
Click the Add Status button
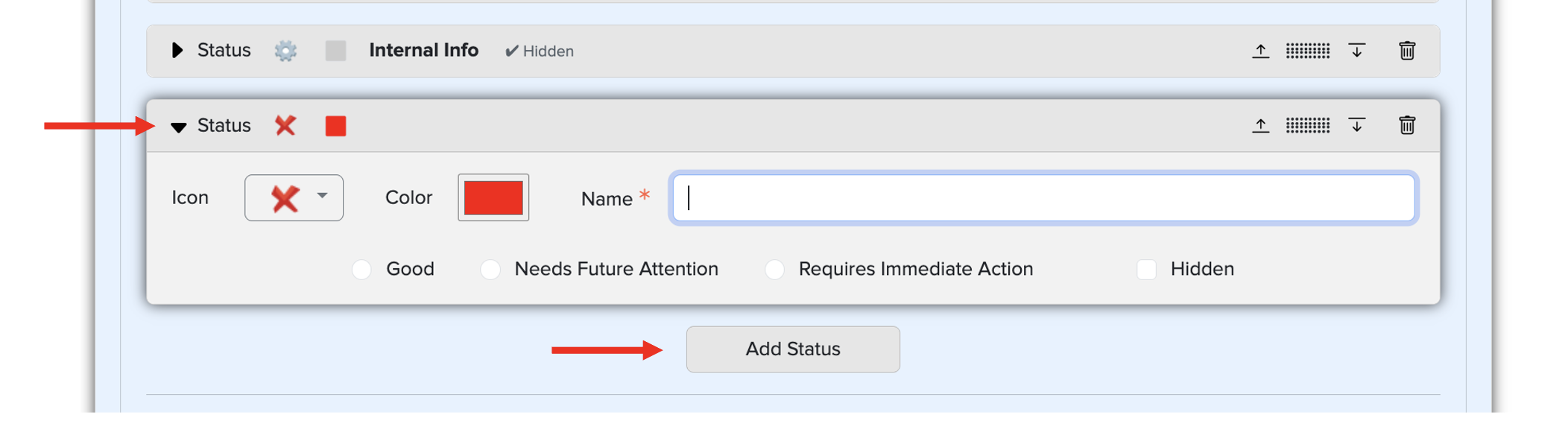click(x=793, y=349)
